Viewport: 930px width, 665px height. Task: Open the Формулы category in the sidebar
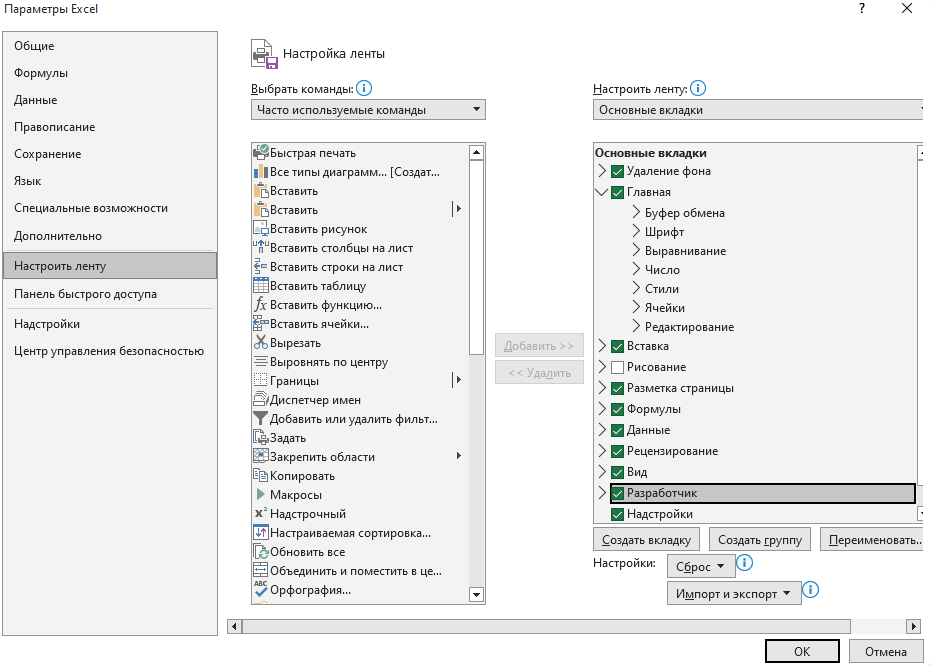pos(110,73)
